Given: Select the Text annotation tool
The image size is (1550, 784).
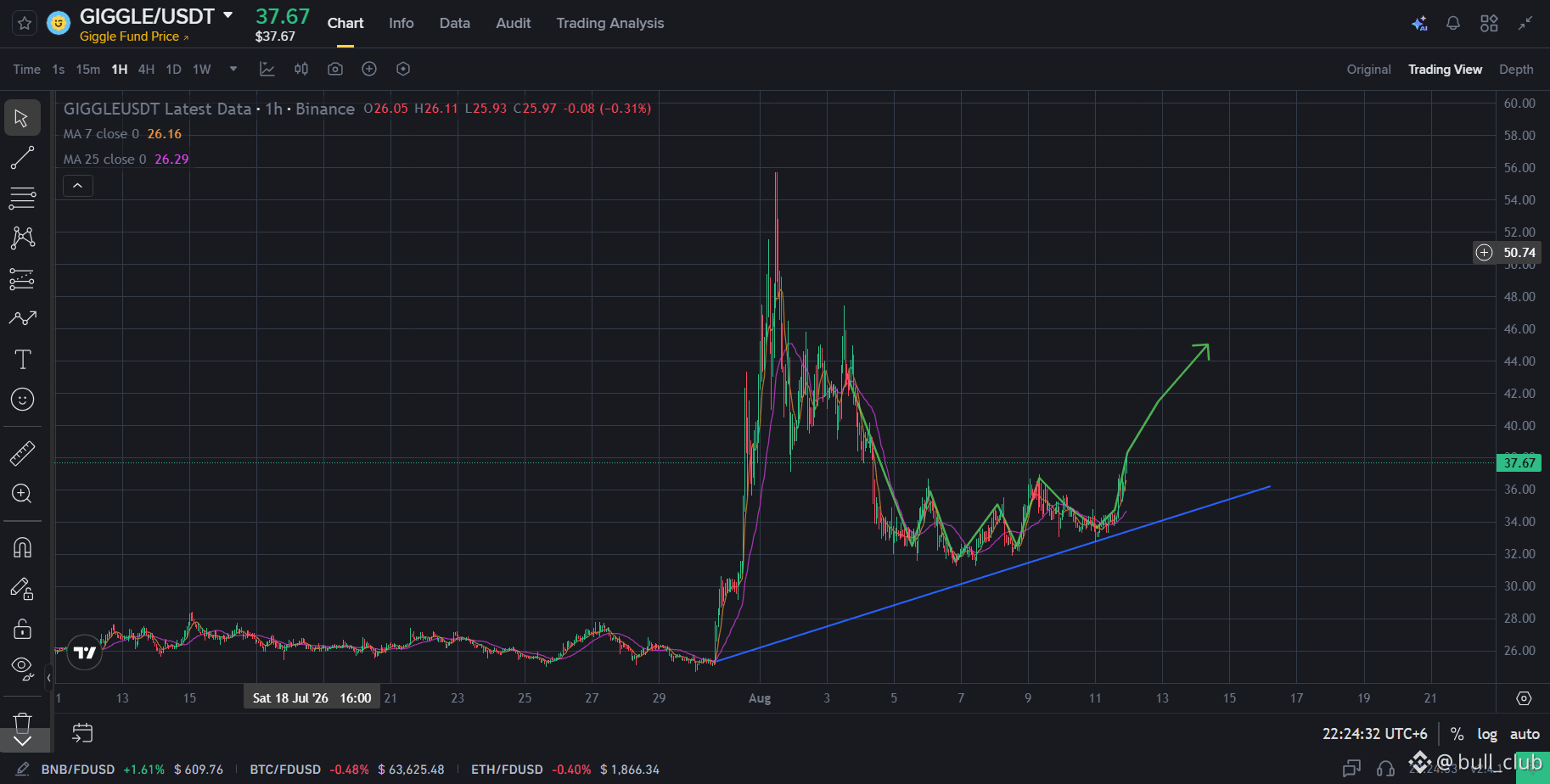Looking at the screenshot, I should [x=22, y=359].
